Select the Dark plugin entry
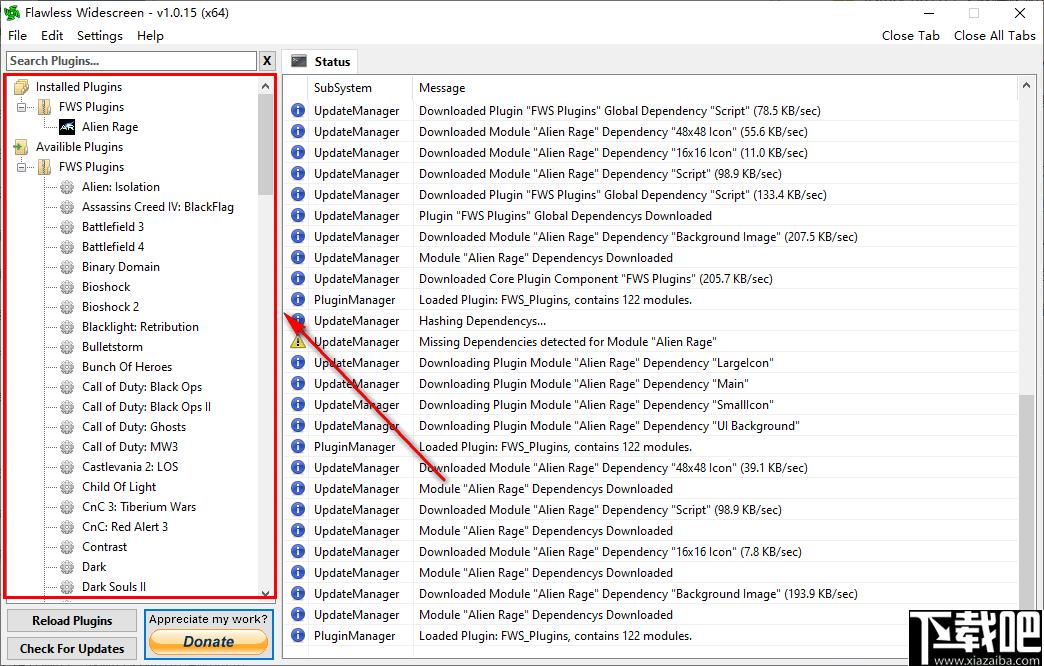1044x666 pixels. [x=94, y=567]
